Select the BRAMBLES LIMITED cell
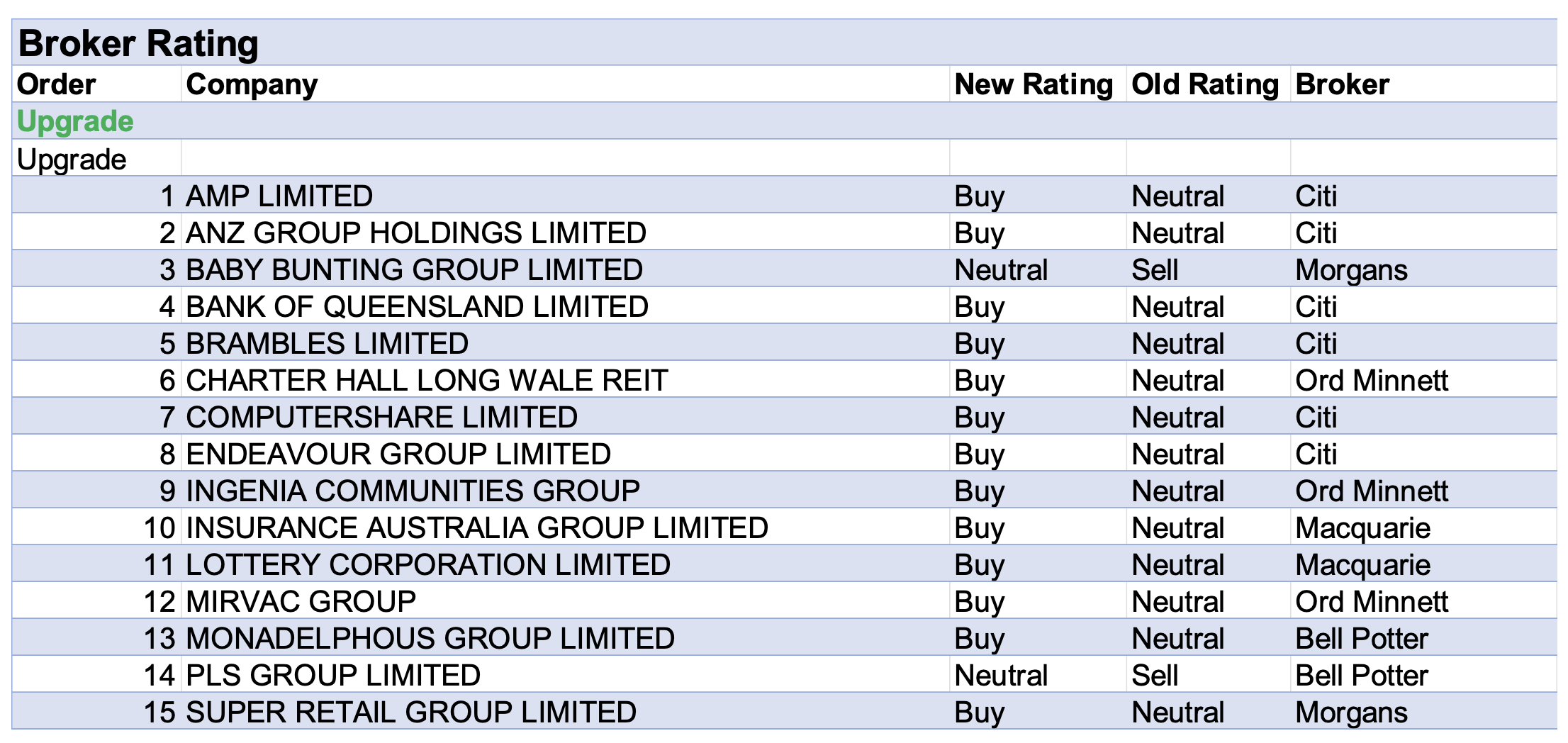 (x=327, y=344)
